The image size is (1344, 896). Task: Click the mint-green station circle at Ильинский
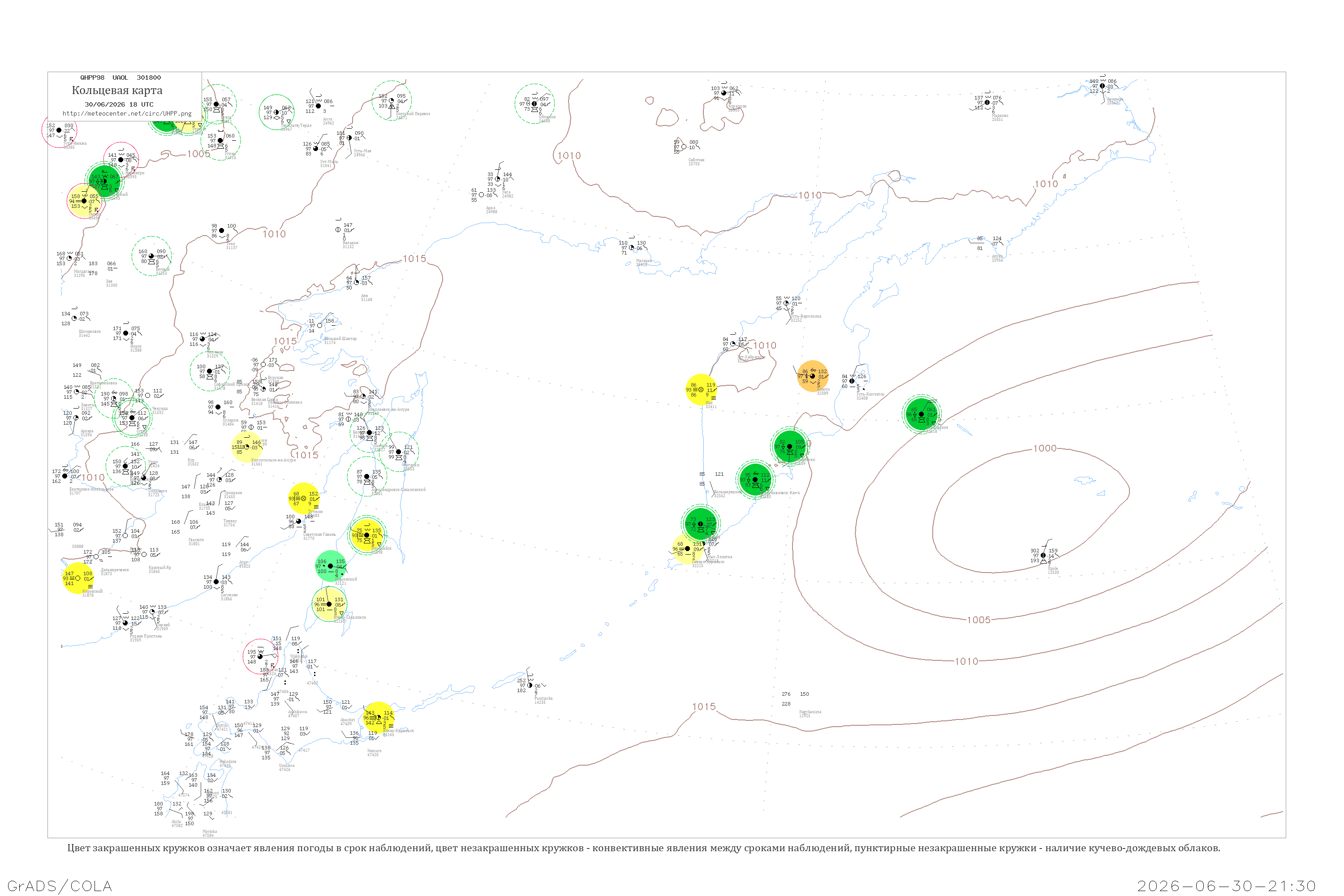click(x=330, y=566)
